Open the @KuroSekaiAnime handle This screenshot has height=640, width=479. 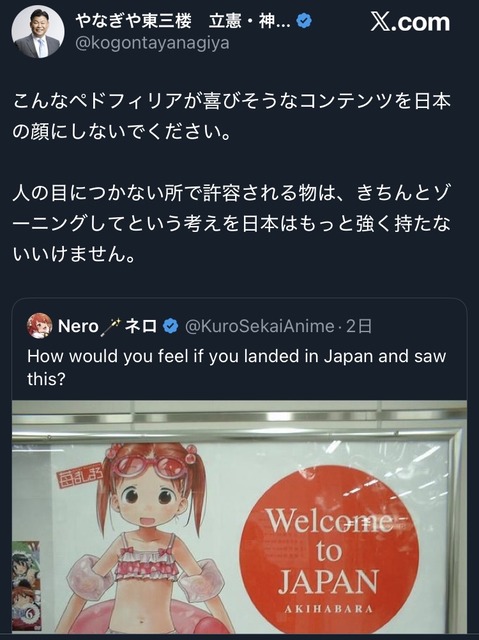(259, 326)
